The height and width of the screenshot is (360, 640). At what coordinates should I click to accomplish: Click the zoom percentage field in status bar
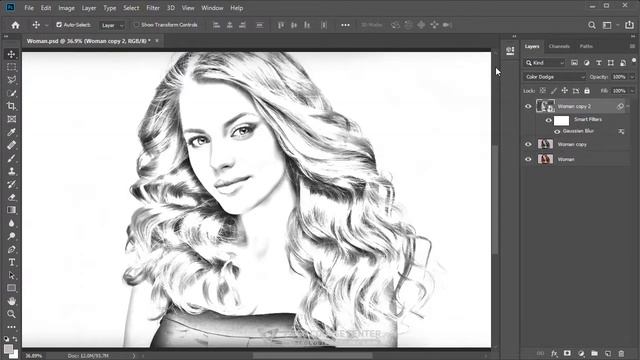[34, 356]
